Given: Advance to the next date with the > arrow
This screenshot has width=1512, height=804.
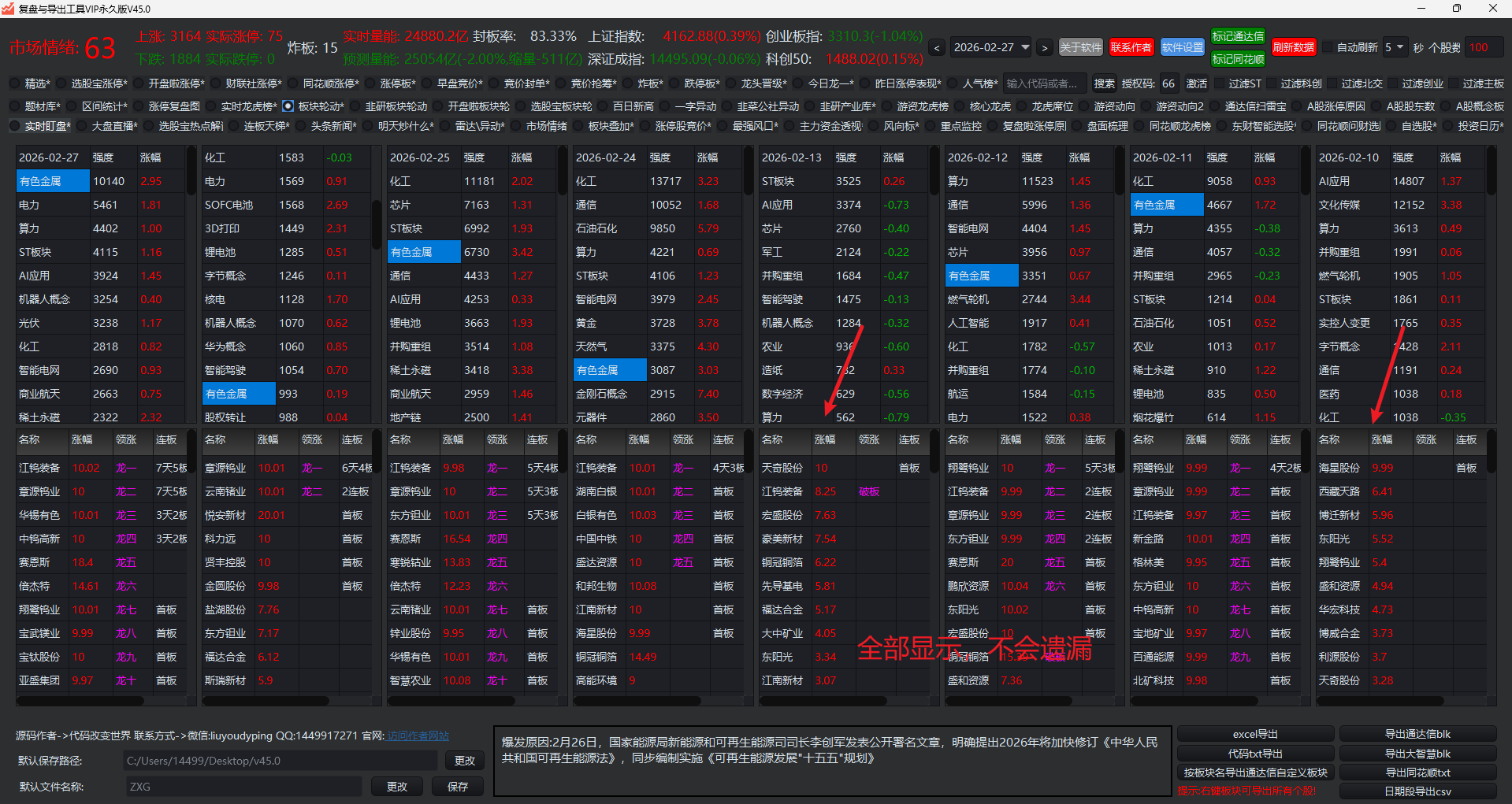Looking at the screenshot, I should (x=1045, y=48).
